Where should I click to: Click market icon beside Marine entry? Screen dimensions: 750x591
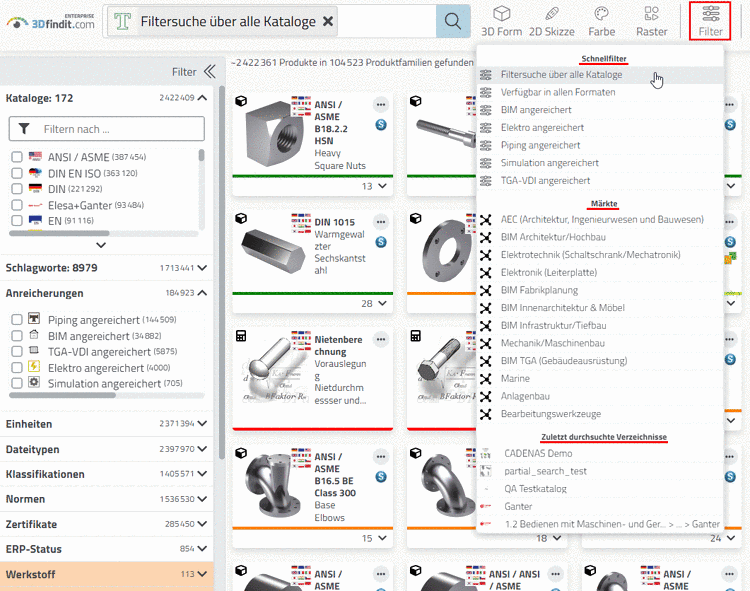[x=485, y=379]
